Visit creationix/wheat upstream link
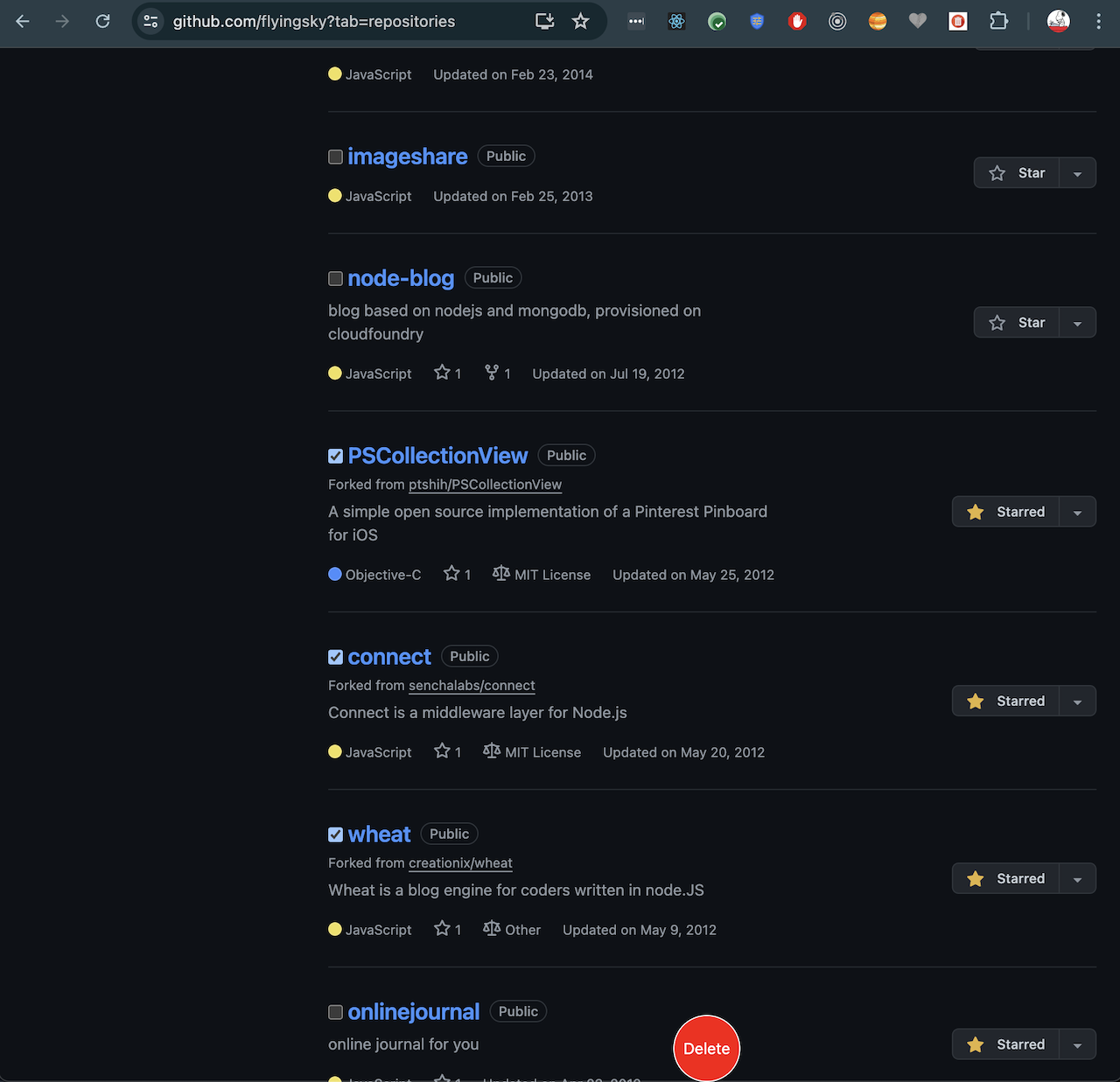 click(x=460, y=863)
